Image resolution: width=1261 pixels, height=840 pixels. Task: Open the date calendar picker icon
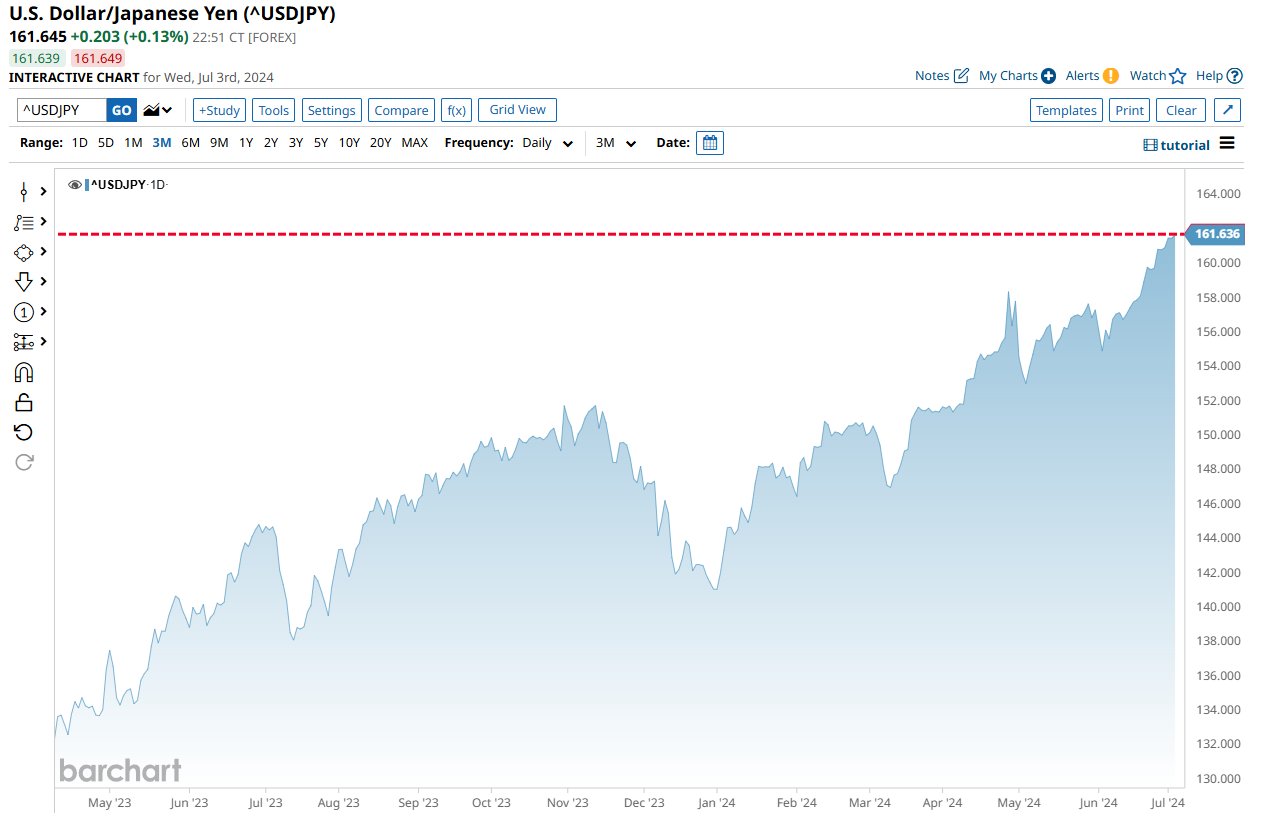coord(709,143)
